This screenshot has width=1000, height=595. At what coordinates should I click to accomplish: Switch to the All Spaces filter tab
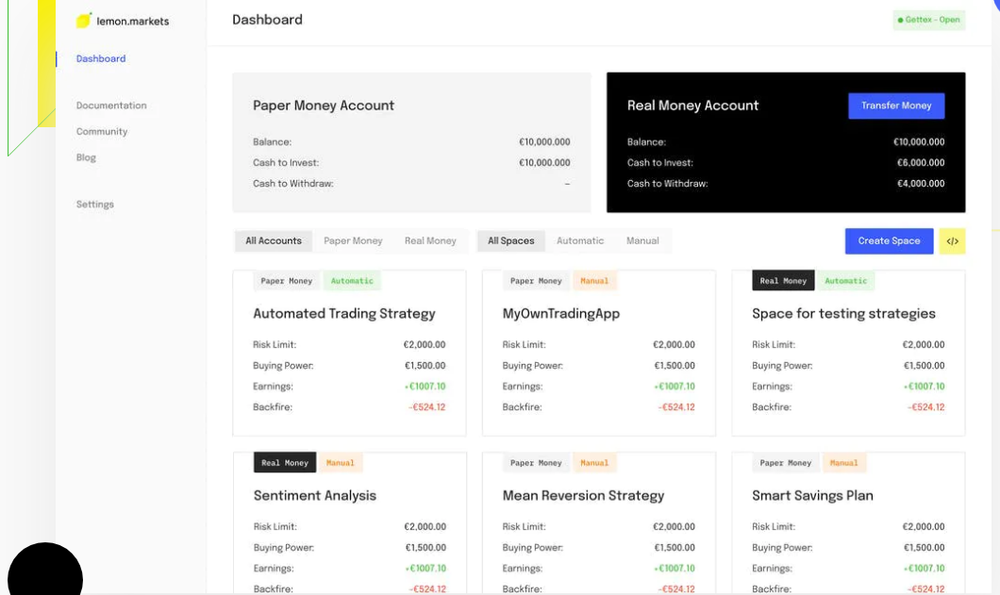tap(511, 240)
